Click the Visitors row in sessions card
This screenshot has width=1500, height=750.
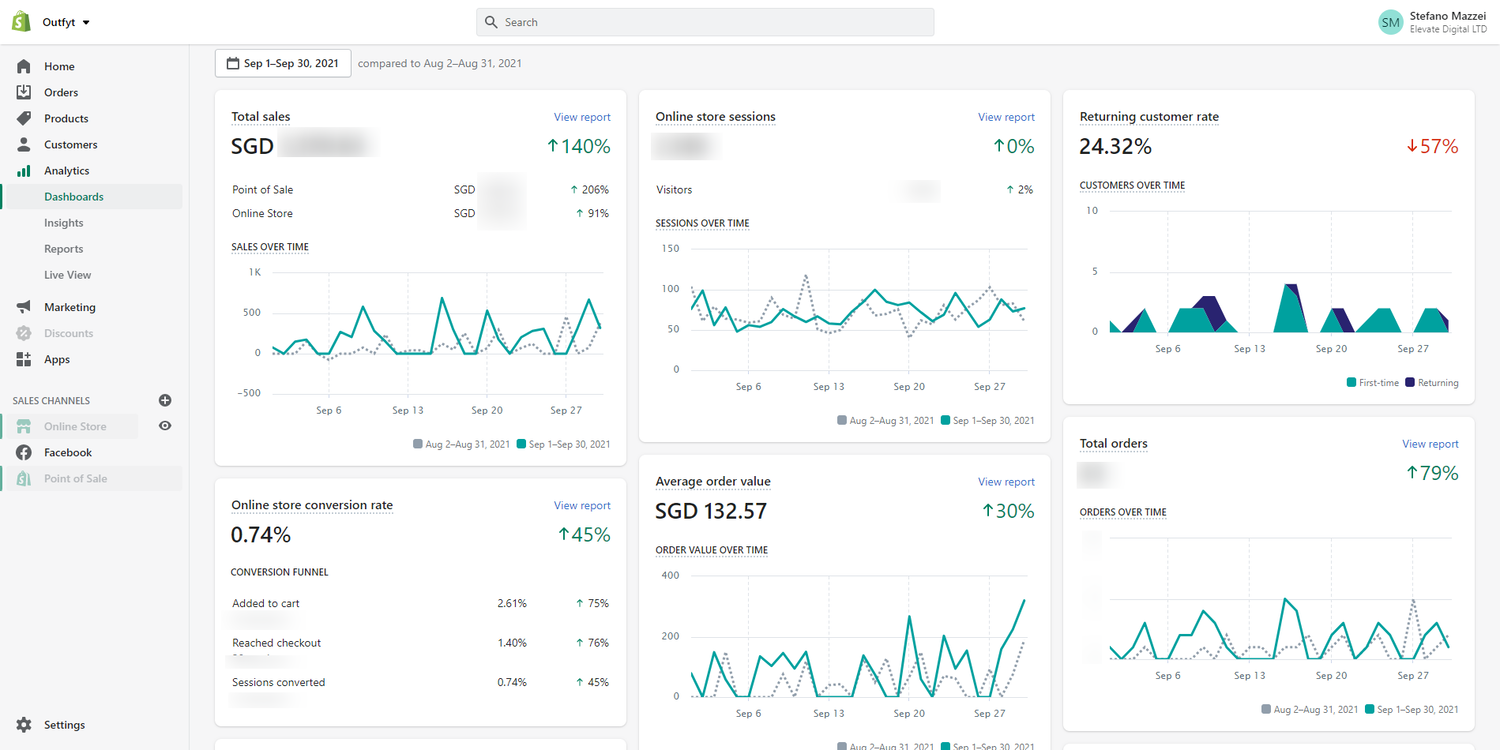tap(844, 190)
